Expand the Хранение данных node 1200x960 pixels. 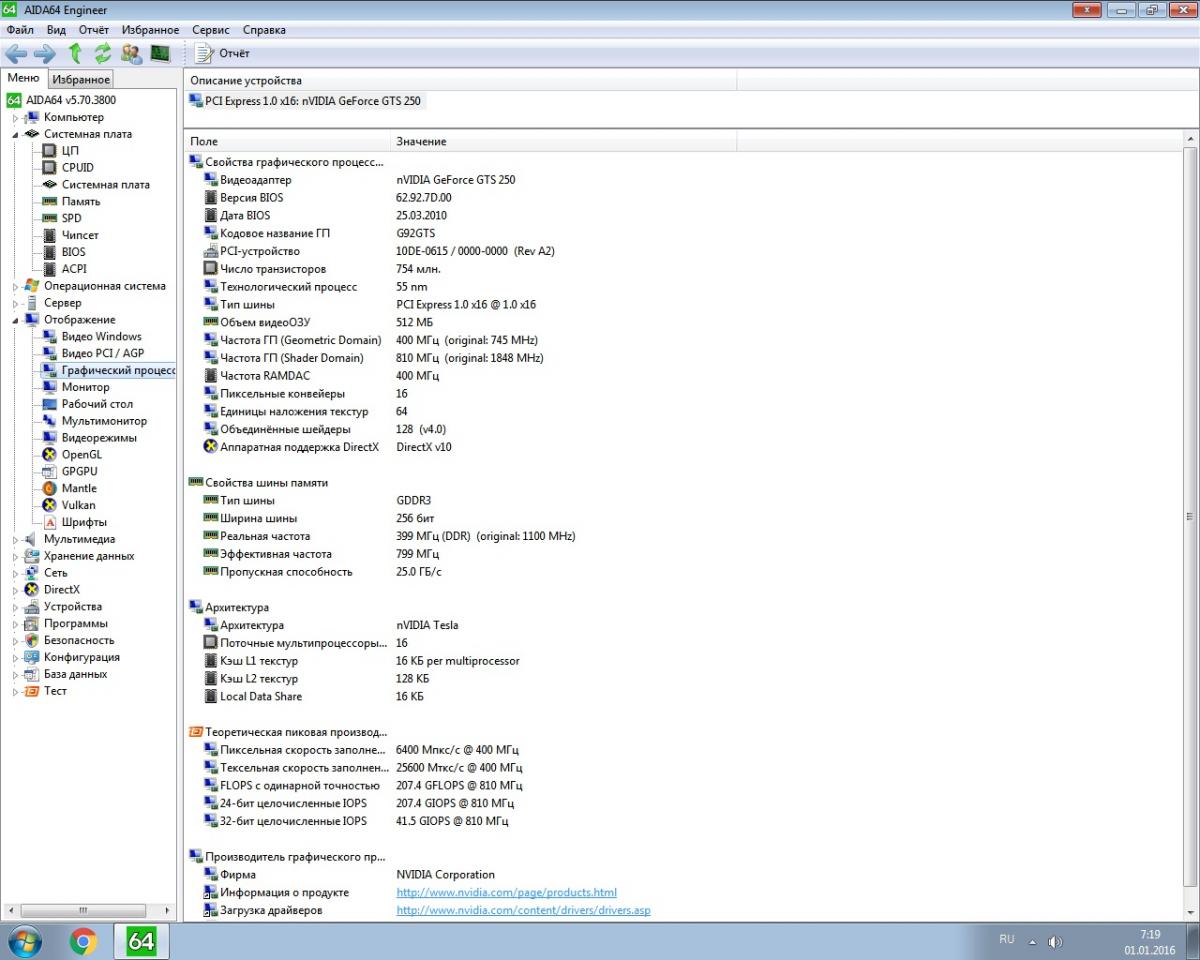tap(16, 556)
